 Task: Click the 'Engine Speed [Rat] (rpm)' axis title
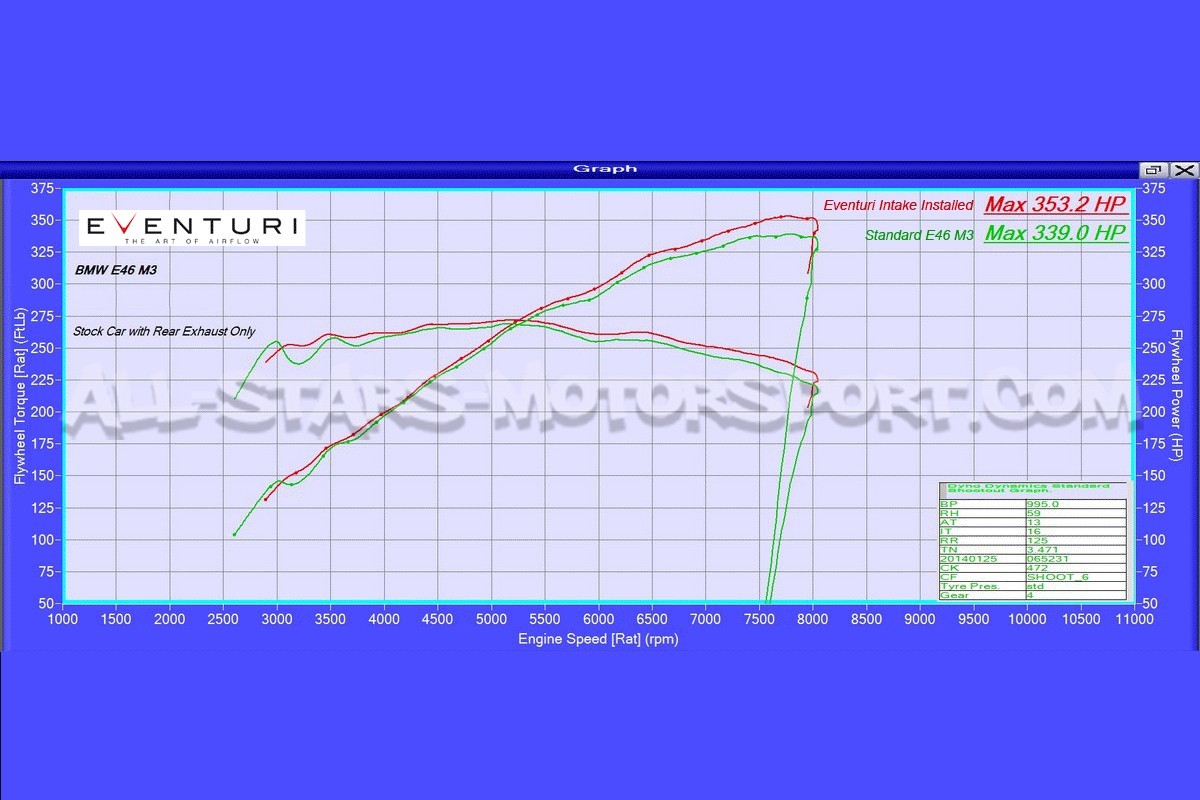598,638
